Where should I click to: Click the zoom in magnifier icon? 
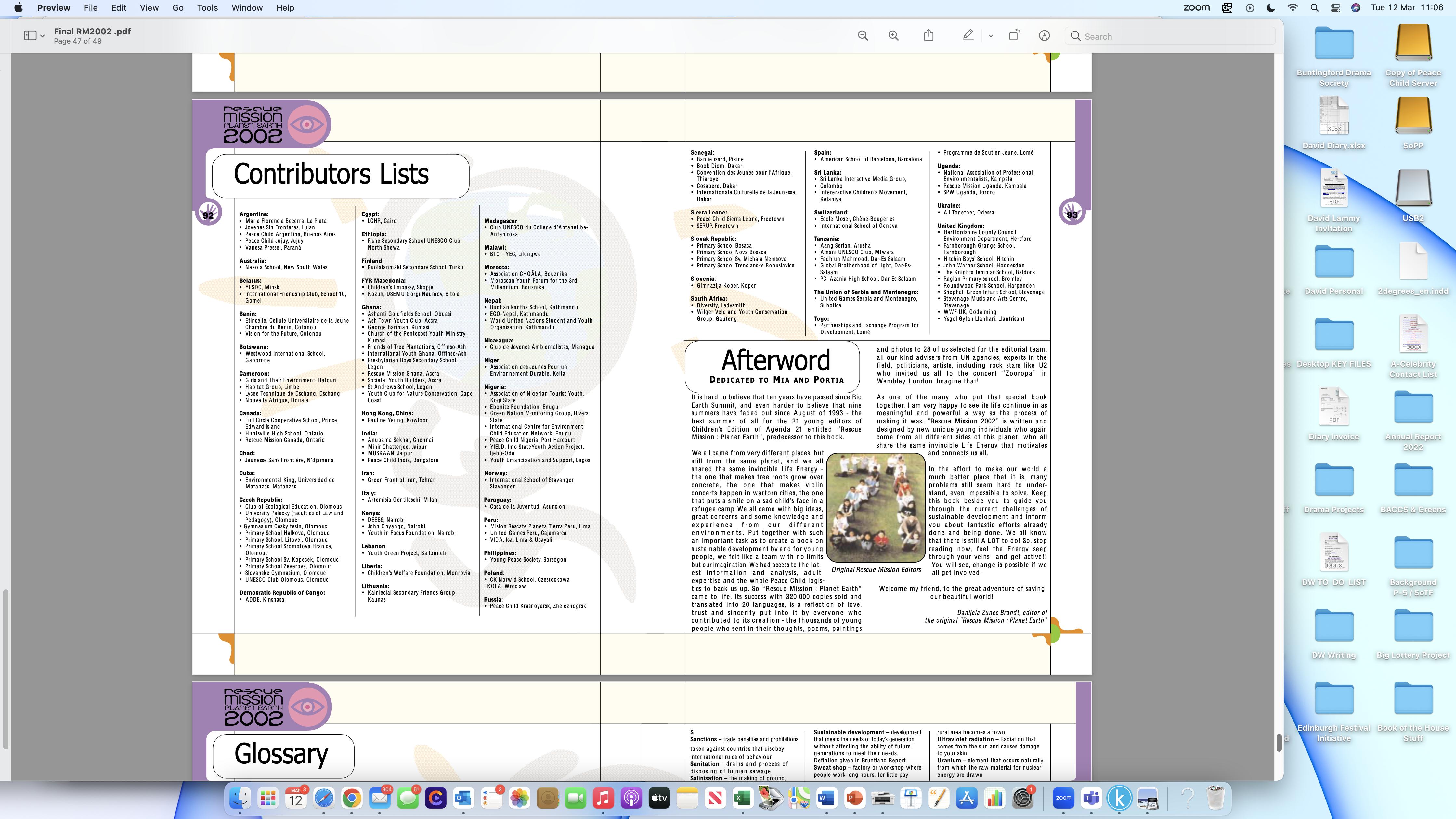[894, 36]
